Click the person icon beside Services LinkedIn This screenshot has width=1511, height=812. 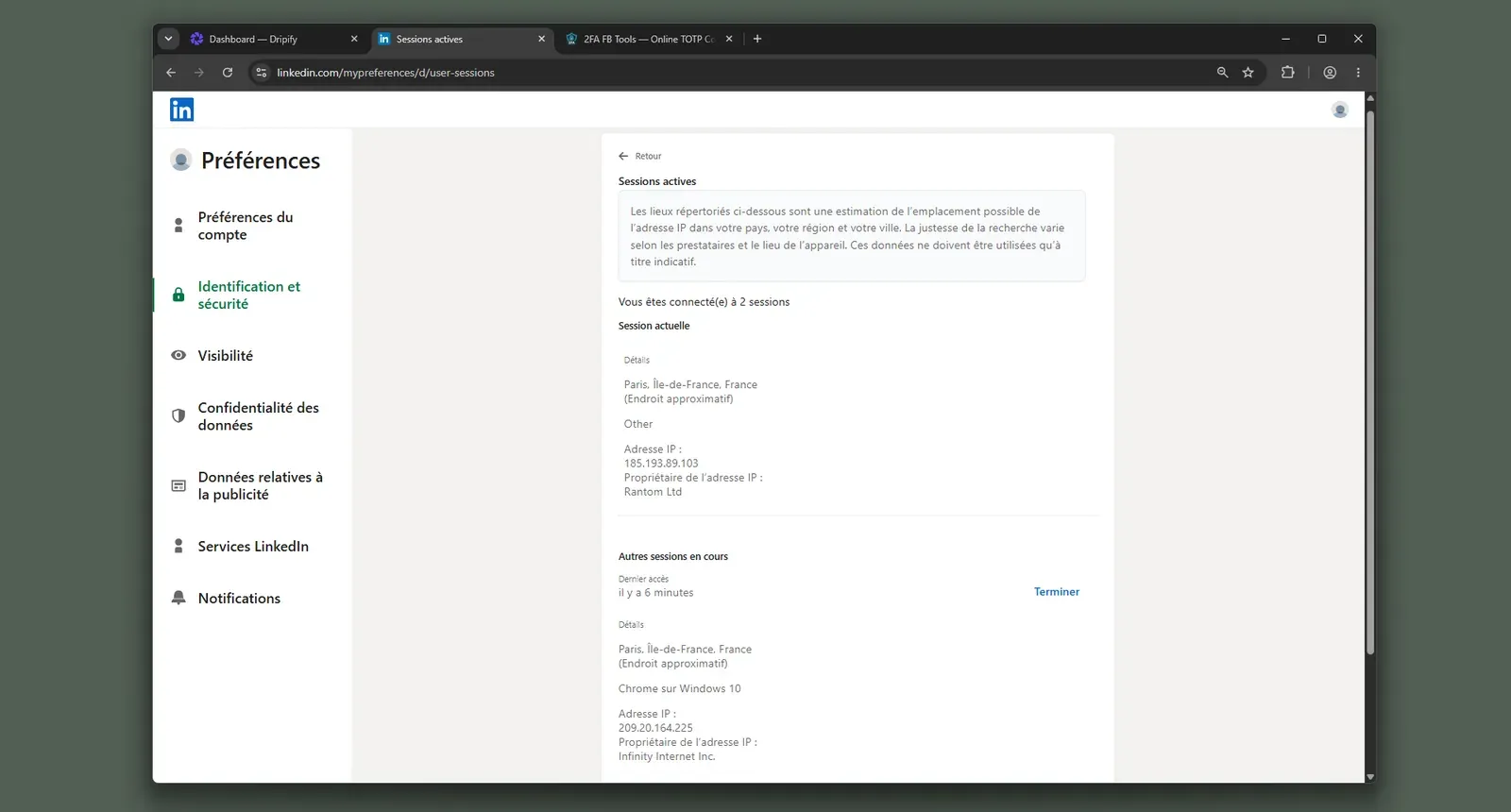tap(178, 546)
